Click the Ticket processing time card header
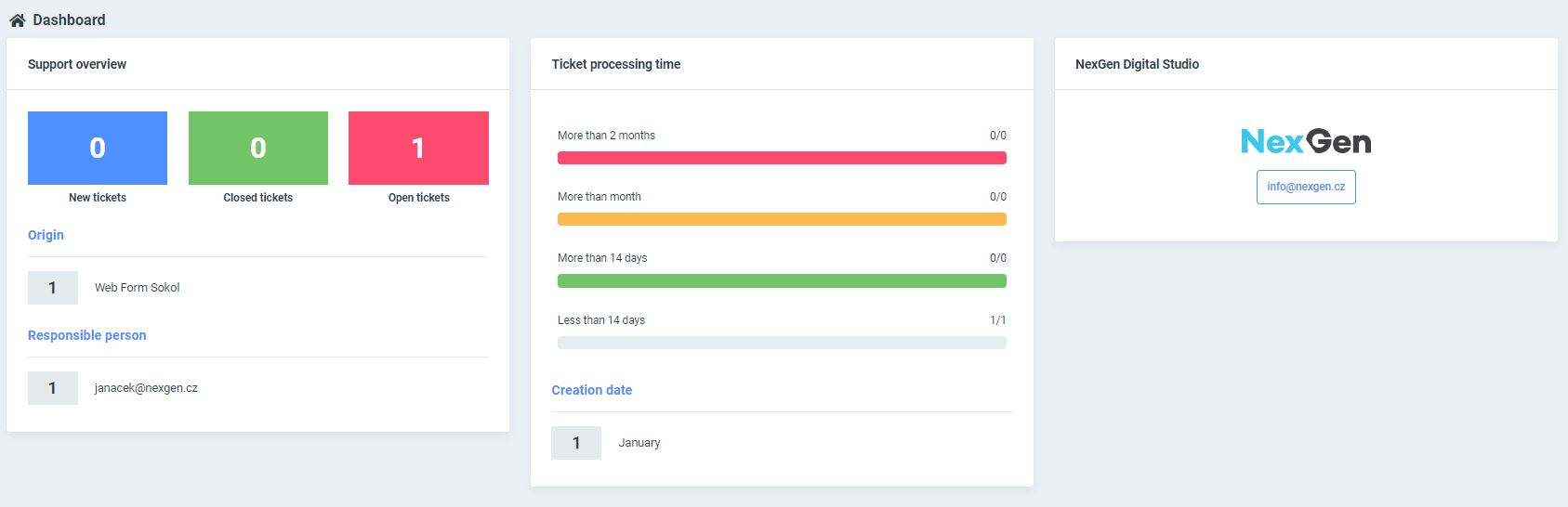The width and height of the screenshot is (1568, 507). [x=616, y=64]
